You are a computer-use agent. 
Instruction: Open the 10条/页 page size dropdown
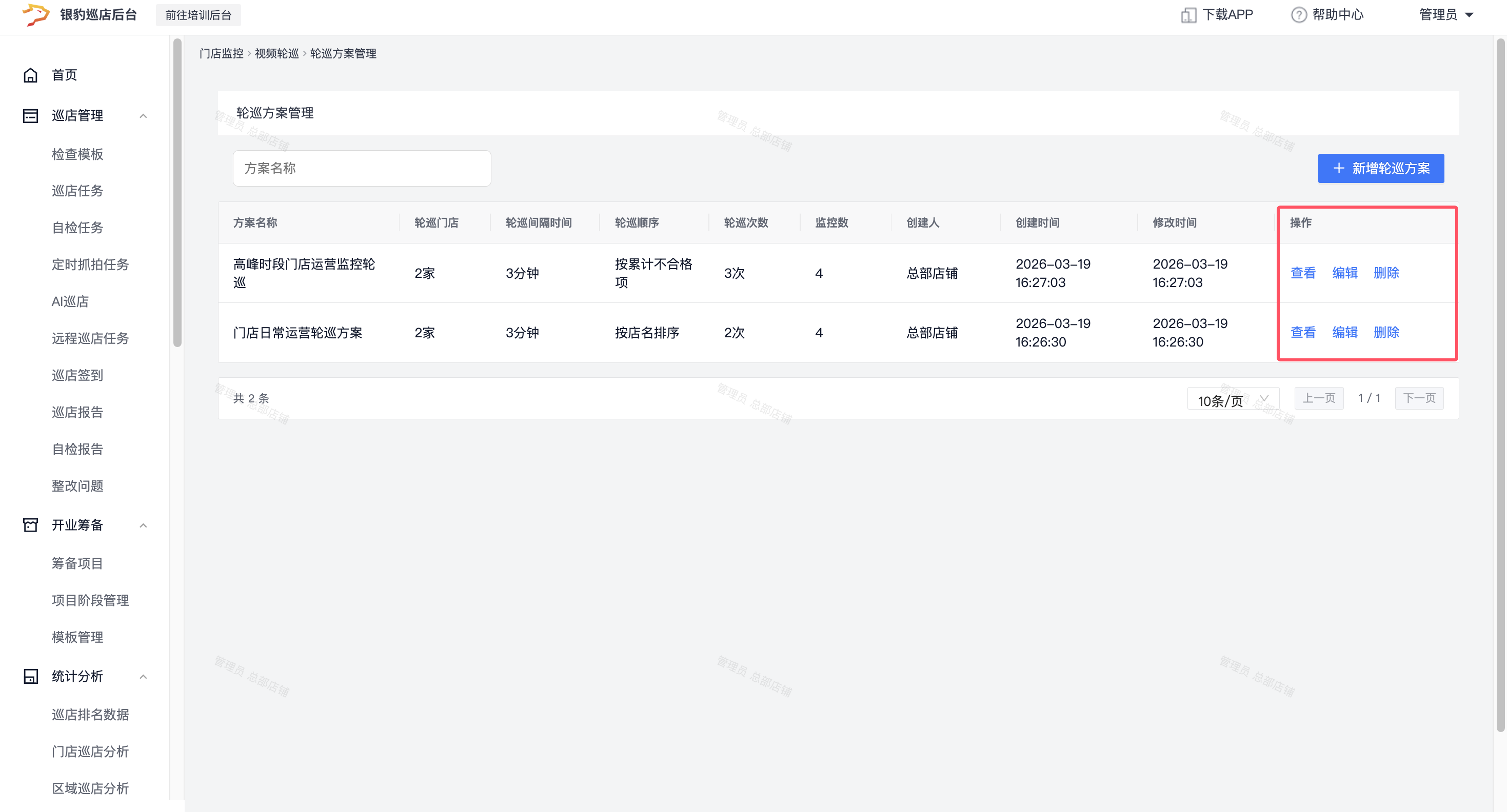[x=1233, y=399]
